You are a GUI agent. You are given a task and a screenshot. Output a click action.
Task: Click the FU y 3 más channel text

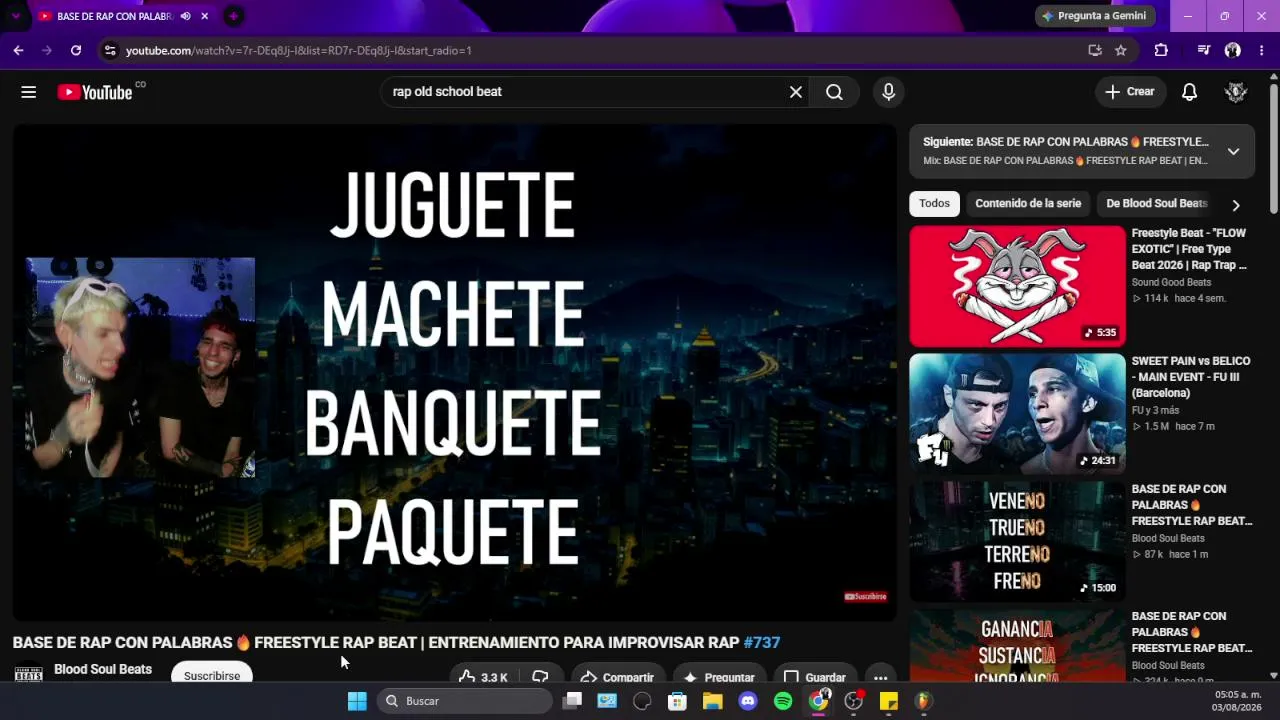tap(1155, 411)
